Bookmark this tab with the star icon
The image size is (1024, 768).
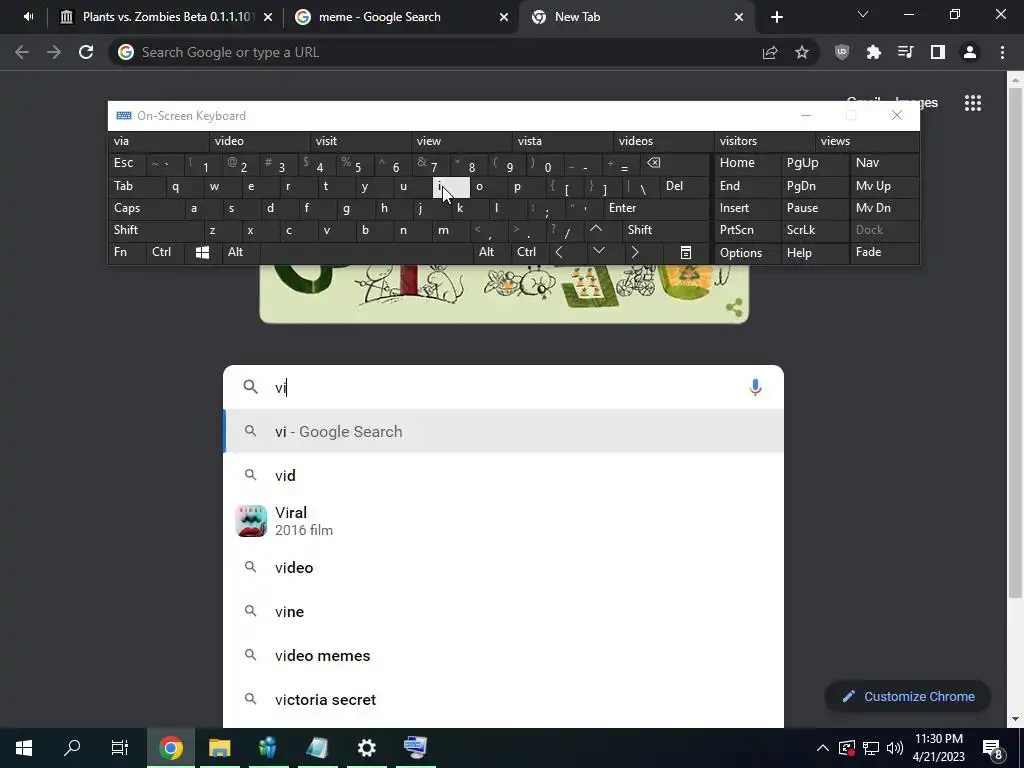click(x=802, y=52)
